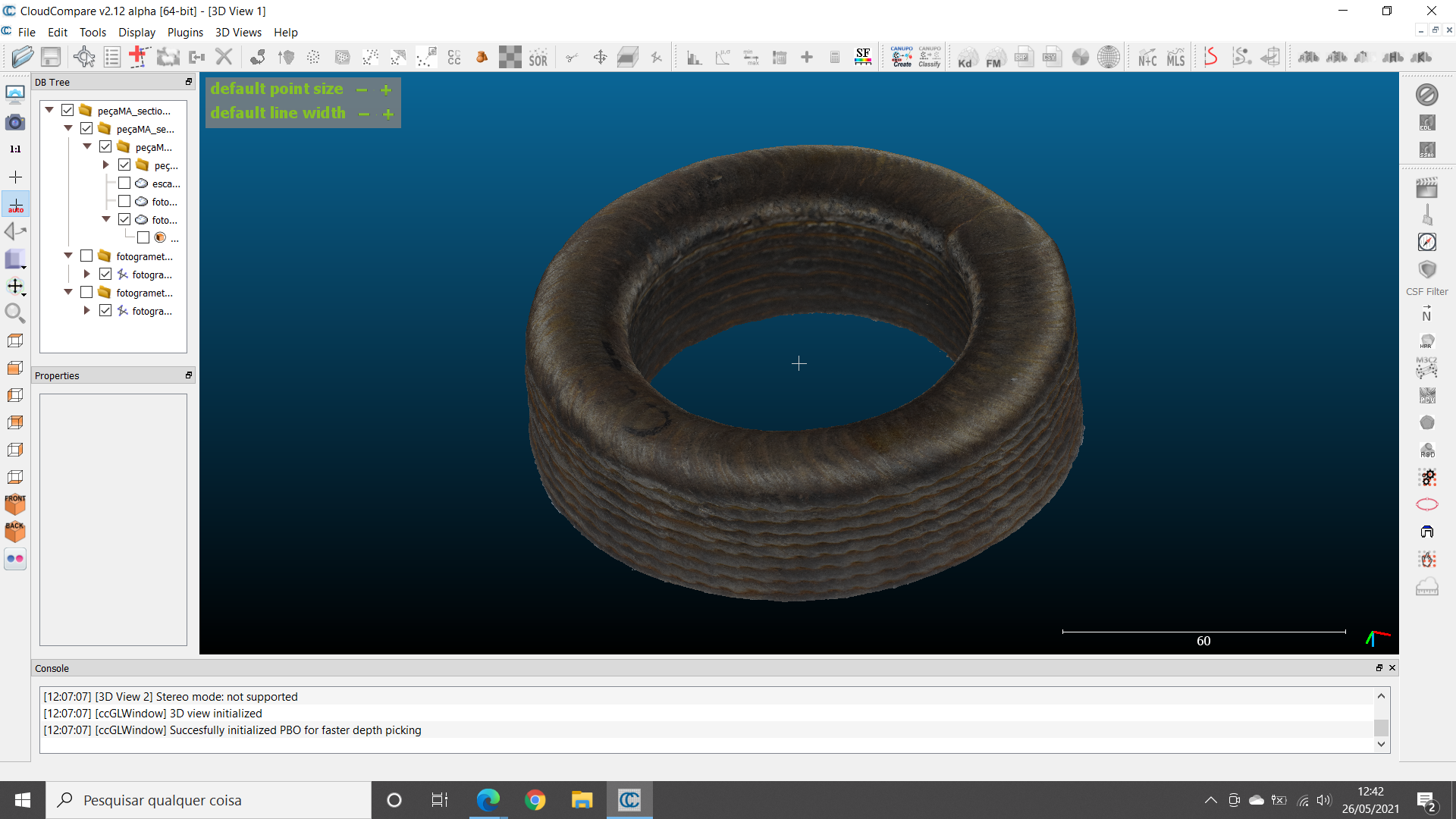Activate the Translate/Rotate tool
The image size is (1456, 819).
click(600, 57)
